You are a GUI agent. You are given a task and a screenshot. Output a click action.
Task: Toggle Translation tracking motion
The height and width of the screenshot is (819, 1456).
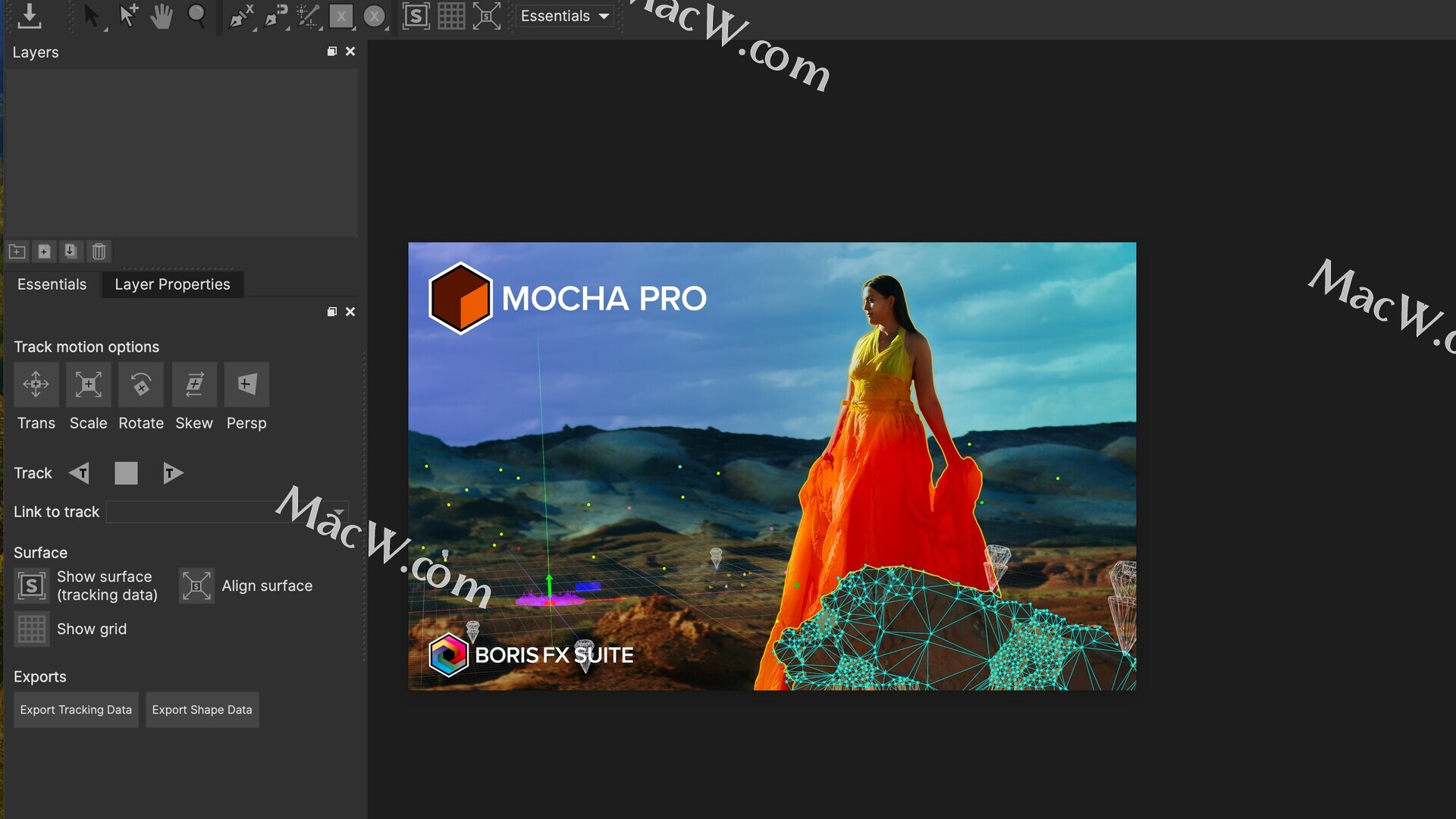coord(36,384)
